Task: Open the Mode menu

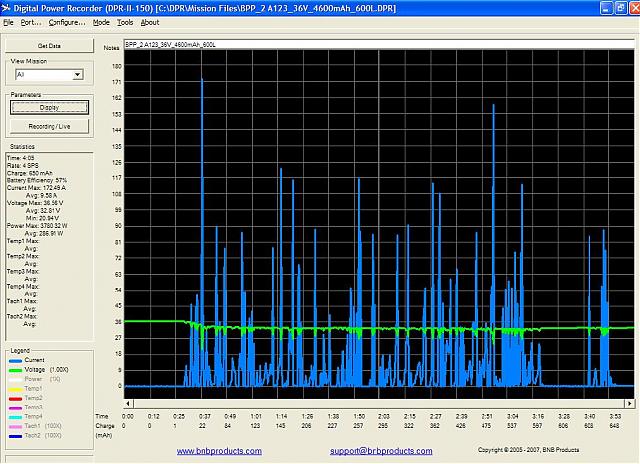Action: coord(101,22)
